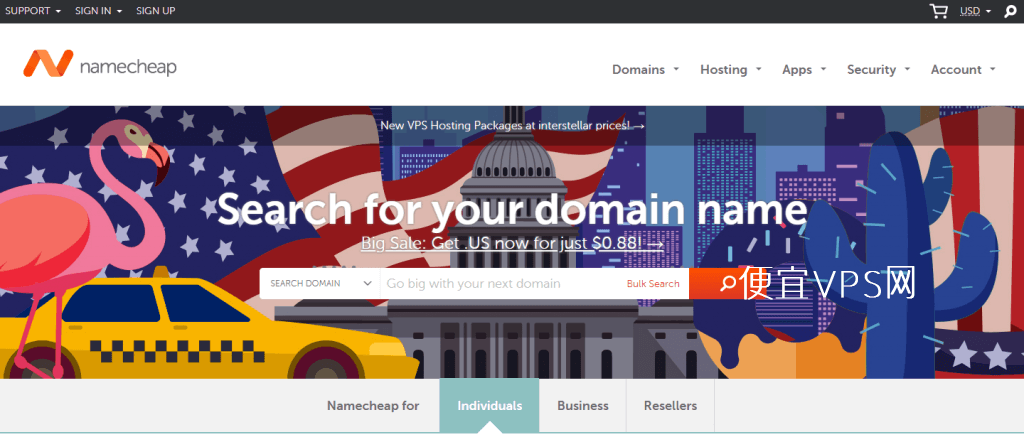Open the Security navigation menu
The width and height of the screenshot is (1024, 442).
(878, 69)
